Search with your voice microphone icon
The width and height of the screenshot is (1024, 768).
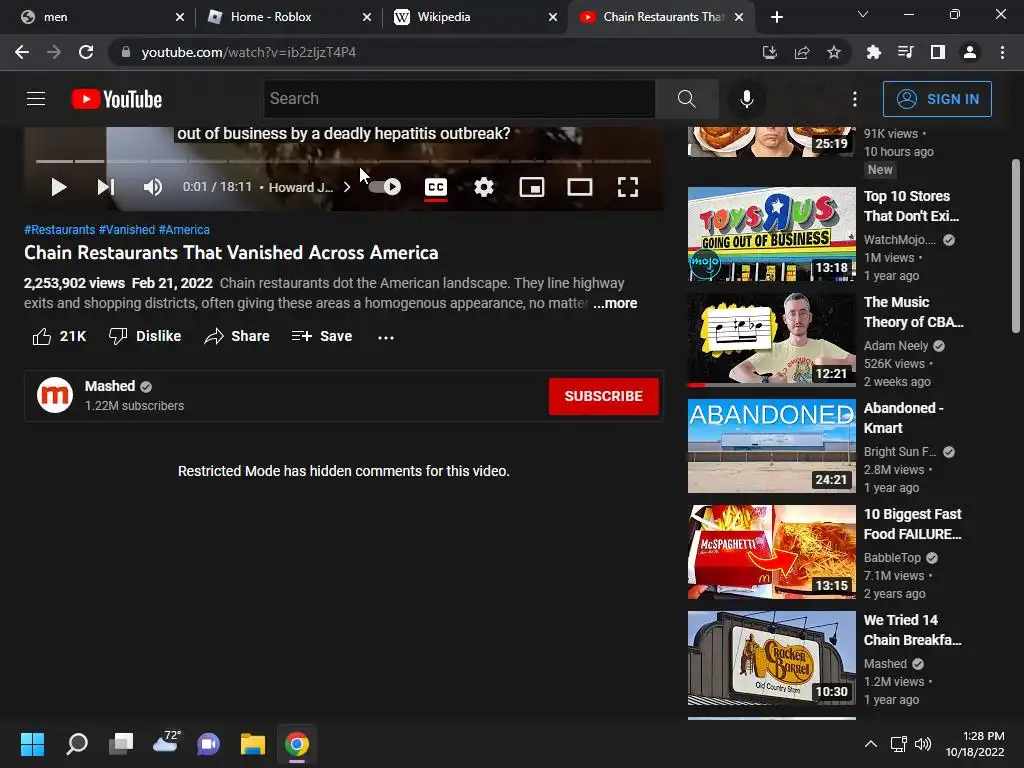(x=746, y=99)
